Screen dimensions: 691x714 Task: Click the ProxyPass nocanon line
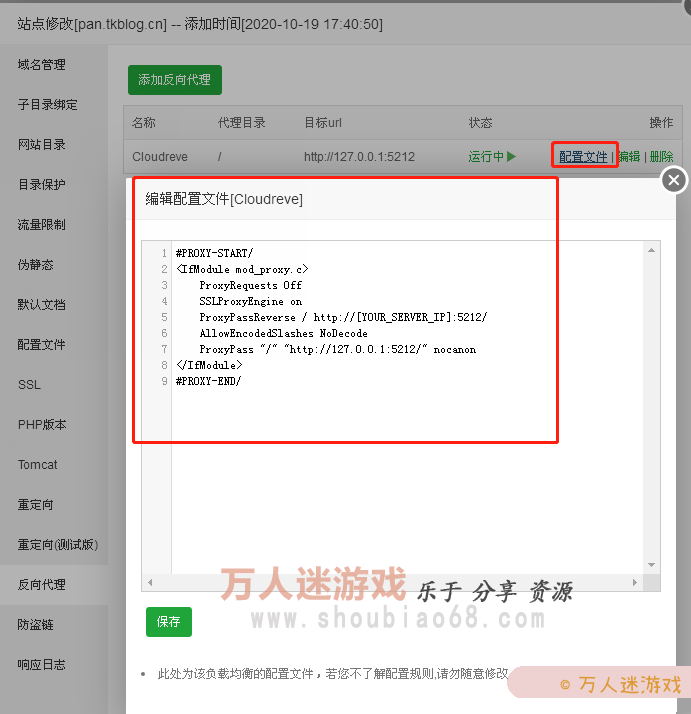pyautogui.click(x=338, y=349)
